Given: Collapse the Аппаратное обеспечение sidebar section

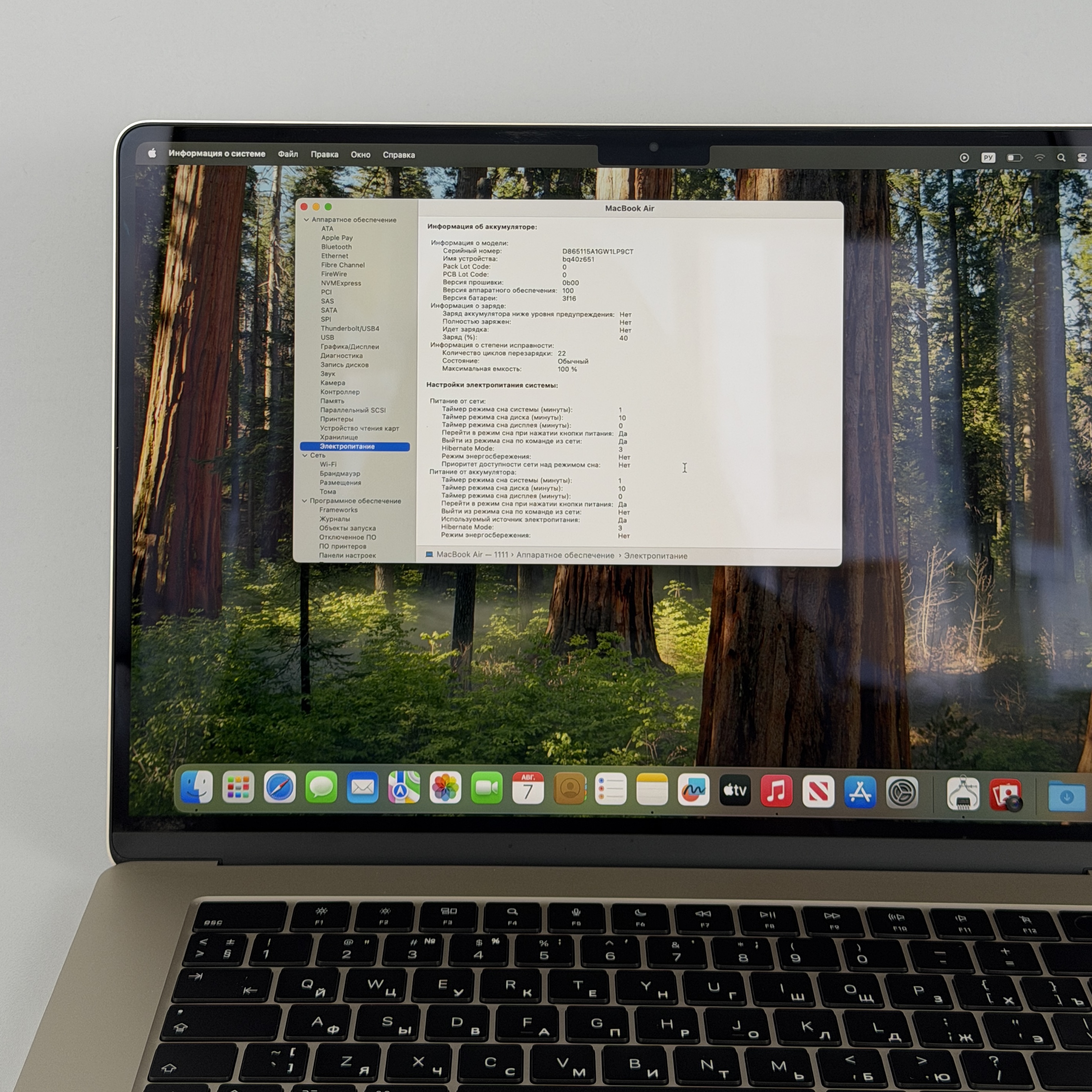Looking at the screenshot, I should (x=306, y=220).
